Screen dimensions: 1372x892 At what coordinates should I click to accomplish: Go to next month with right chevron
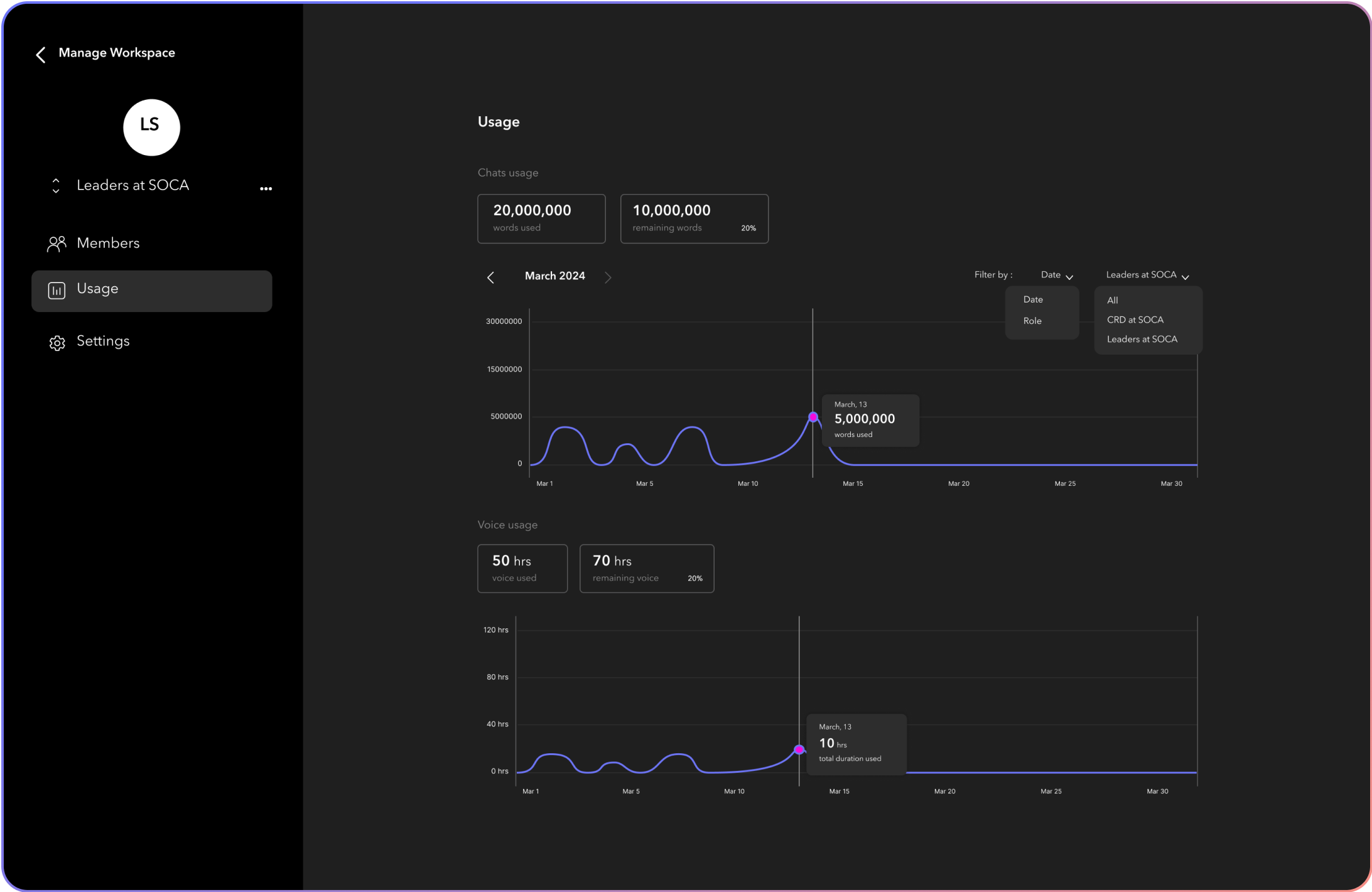point(608,277)
